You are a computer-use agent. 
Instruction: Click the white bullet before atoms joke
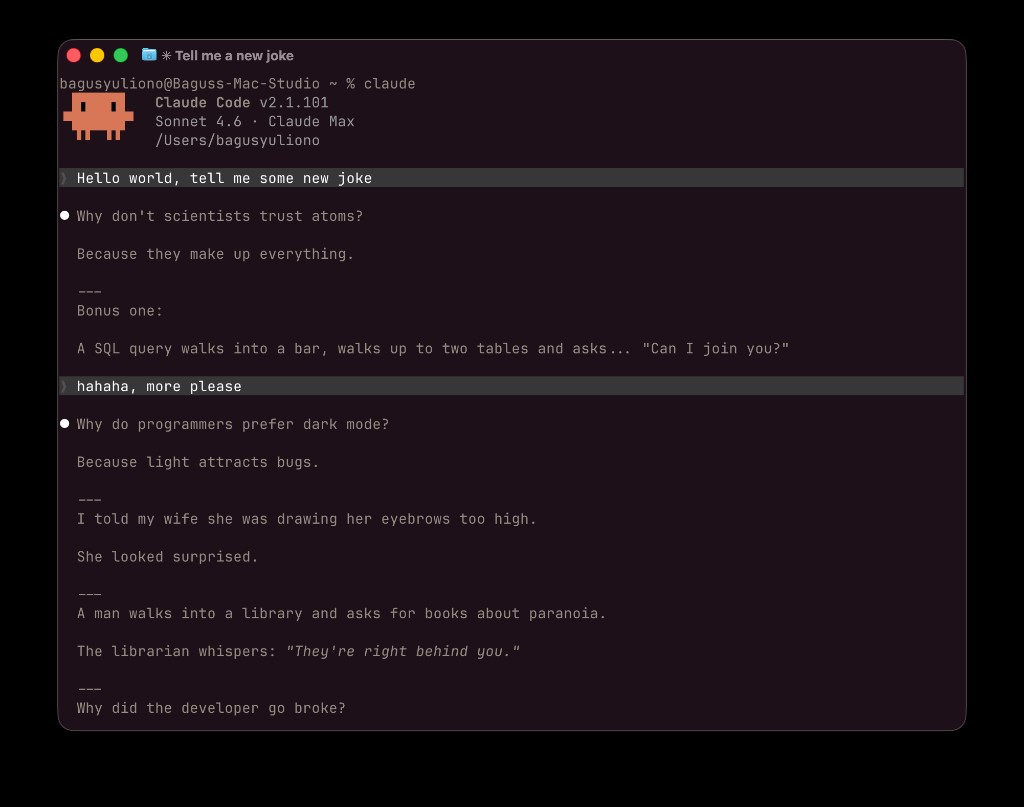[x=65, y=215]
